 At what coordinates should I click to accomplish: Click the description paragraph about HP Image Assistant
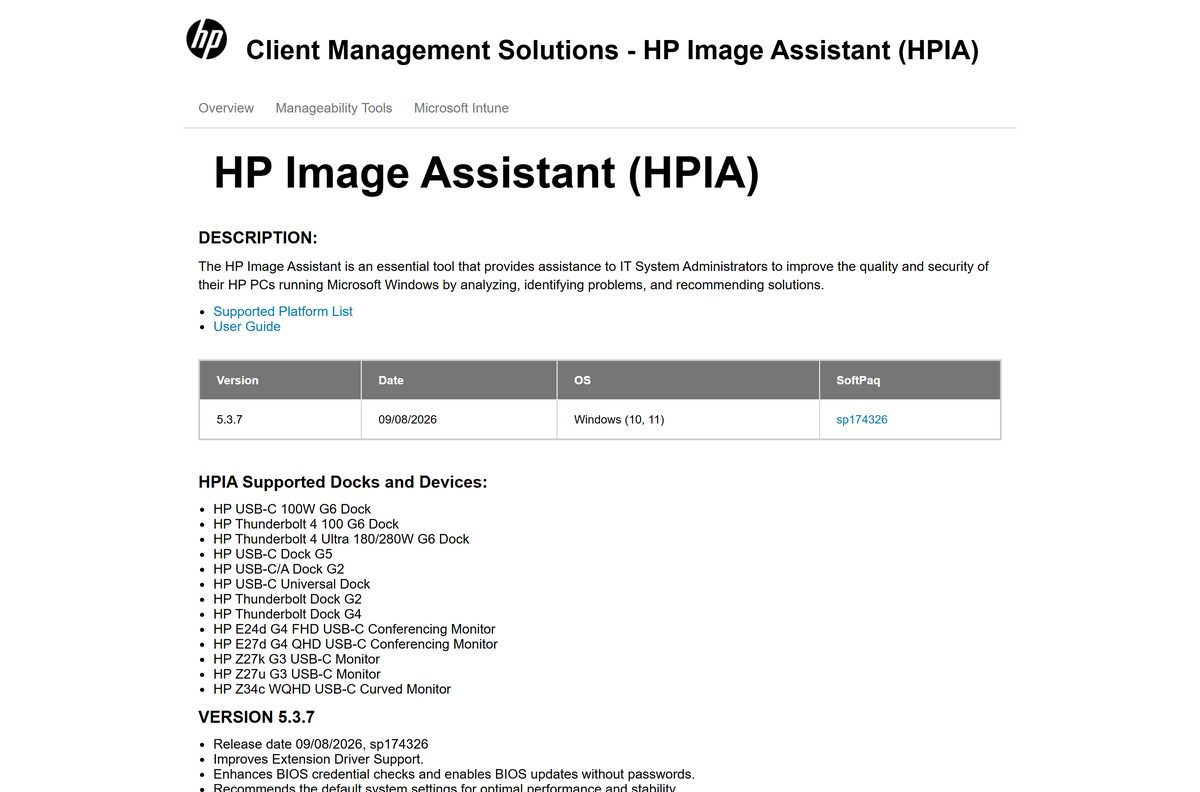coord(594,276)
